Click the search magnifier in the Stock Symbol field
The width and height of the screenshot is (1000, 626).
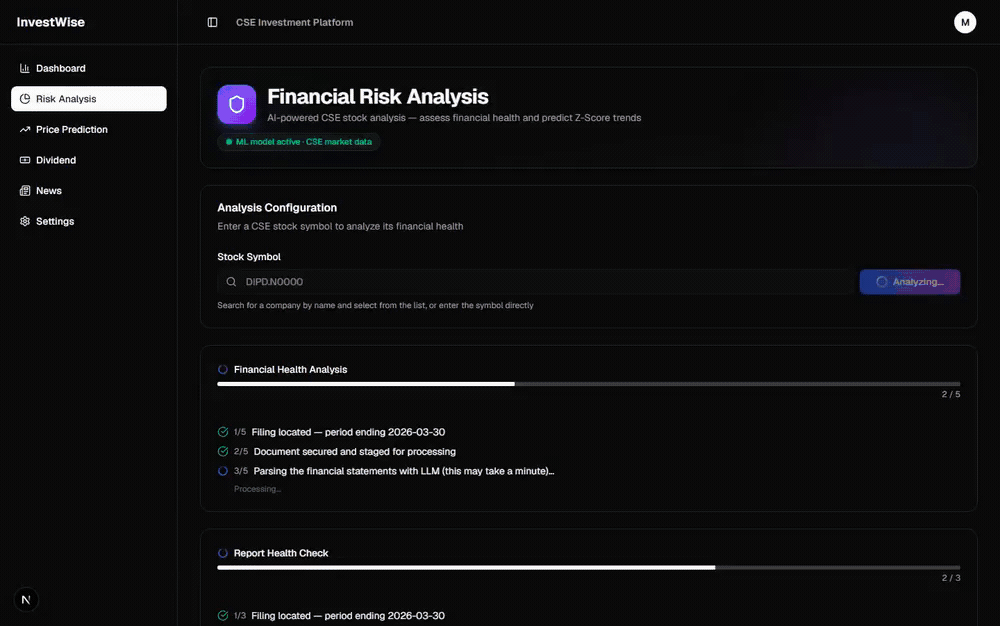[232, 282]
